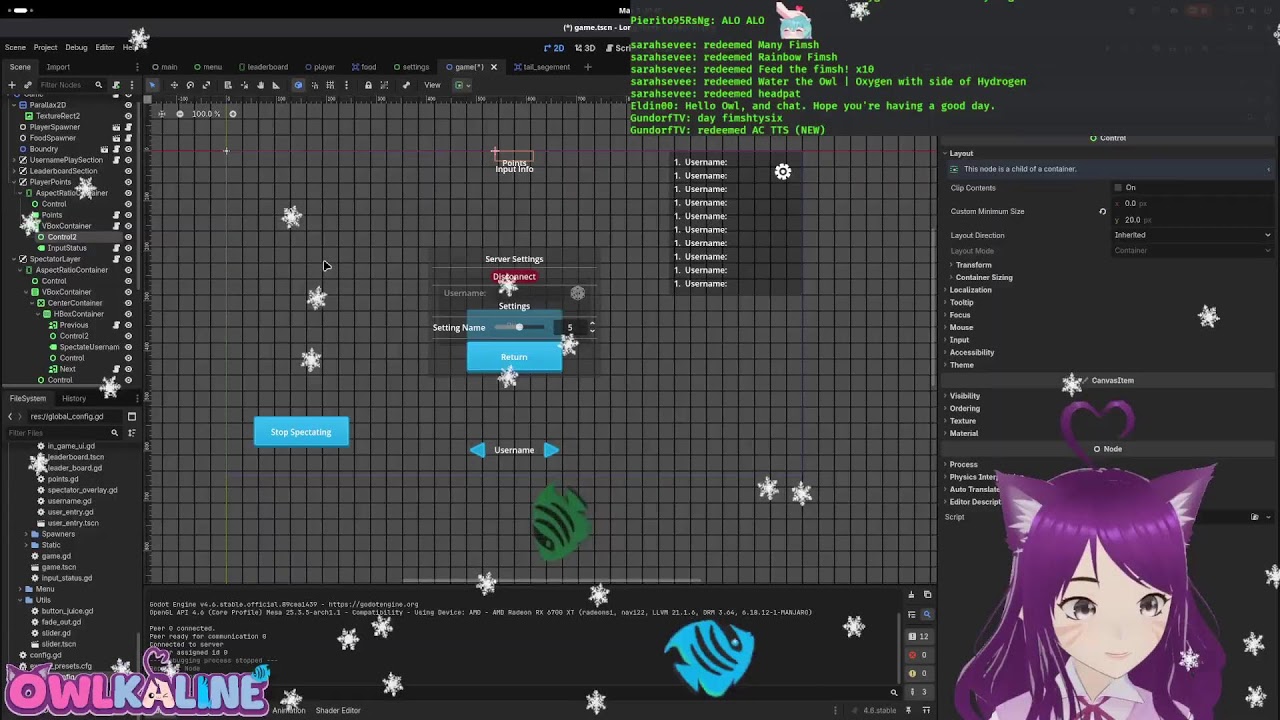Viewport: 1280px width, 720px height.
Task: Select the Setting Name slider in canvas
Action: tap(520, 327)
